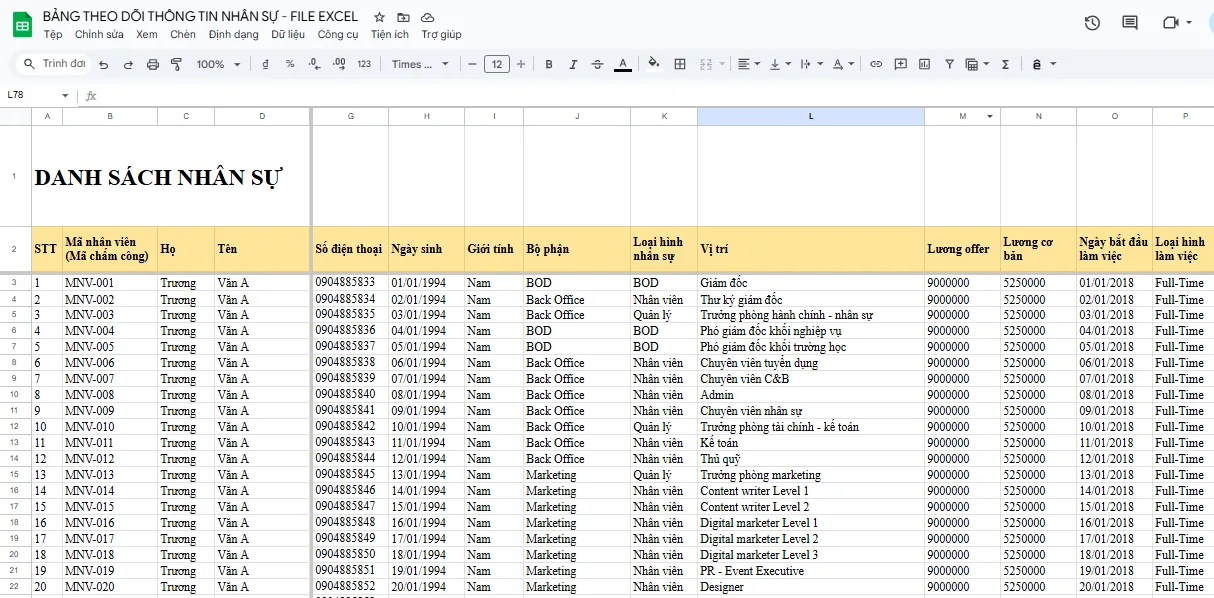The image size is (1214, 598).
Task: Open the Tiện ích menu
Action: click(390, 34)
